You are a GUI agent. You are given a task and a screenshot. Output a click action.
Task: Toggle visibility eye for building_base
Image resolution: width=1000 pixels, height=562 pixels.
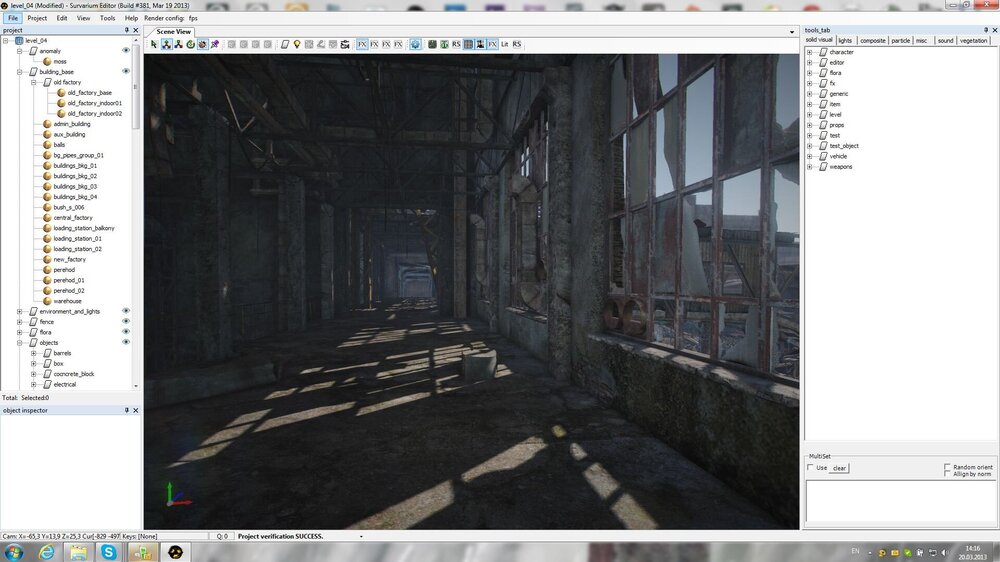click(x=126, y=71)
